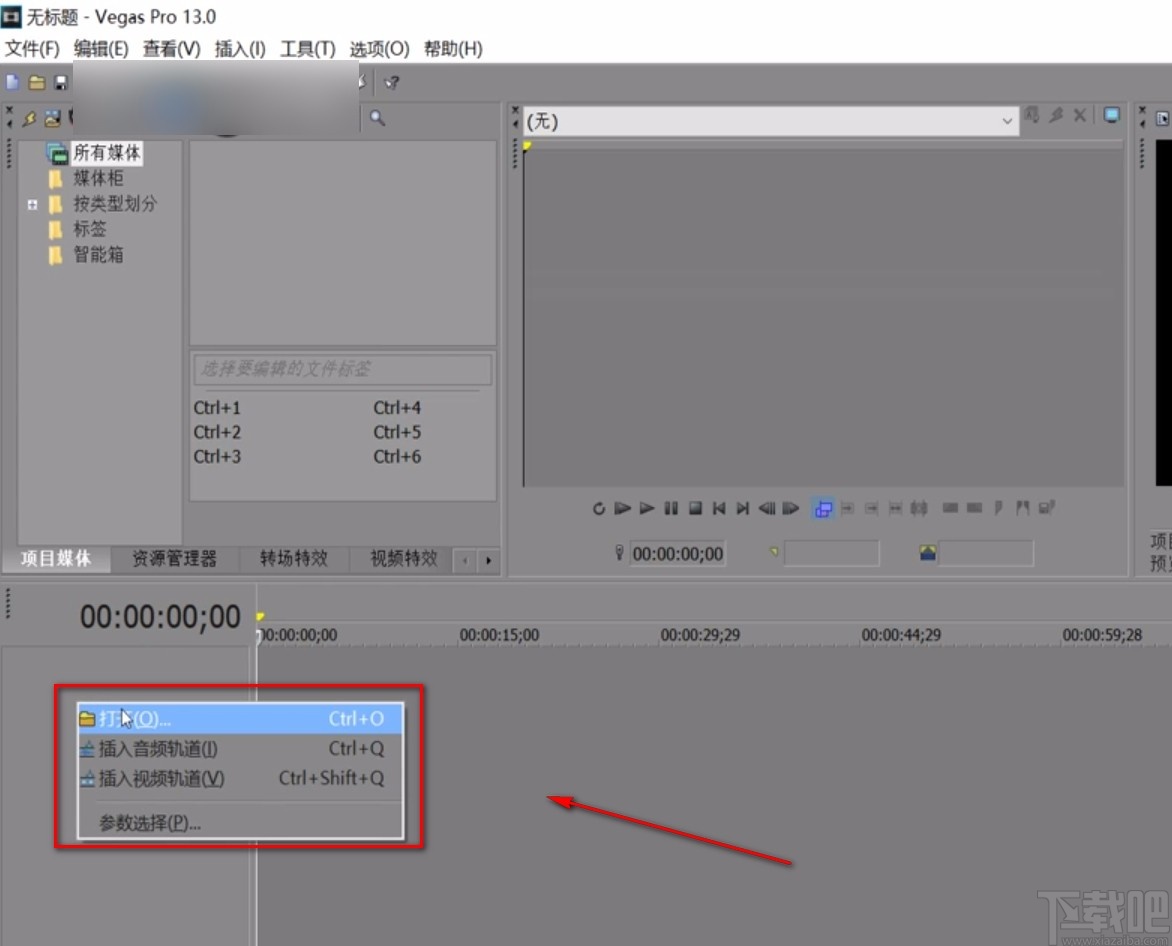1172x946 pixels.
Task: Toggle the highlighted blue timeline overwrite icon
Action: [x=823, y=509]
